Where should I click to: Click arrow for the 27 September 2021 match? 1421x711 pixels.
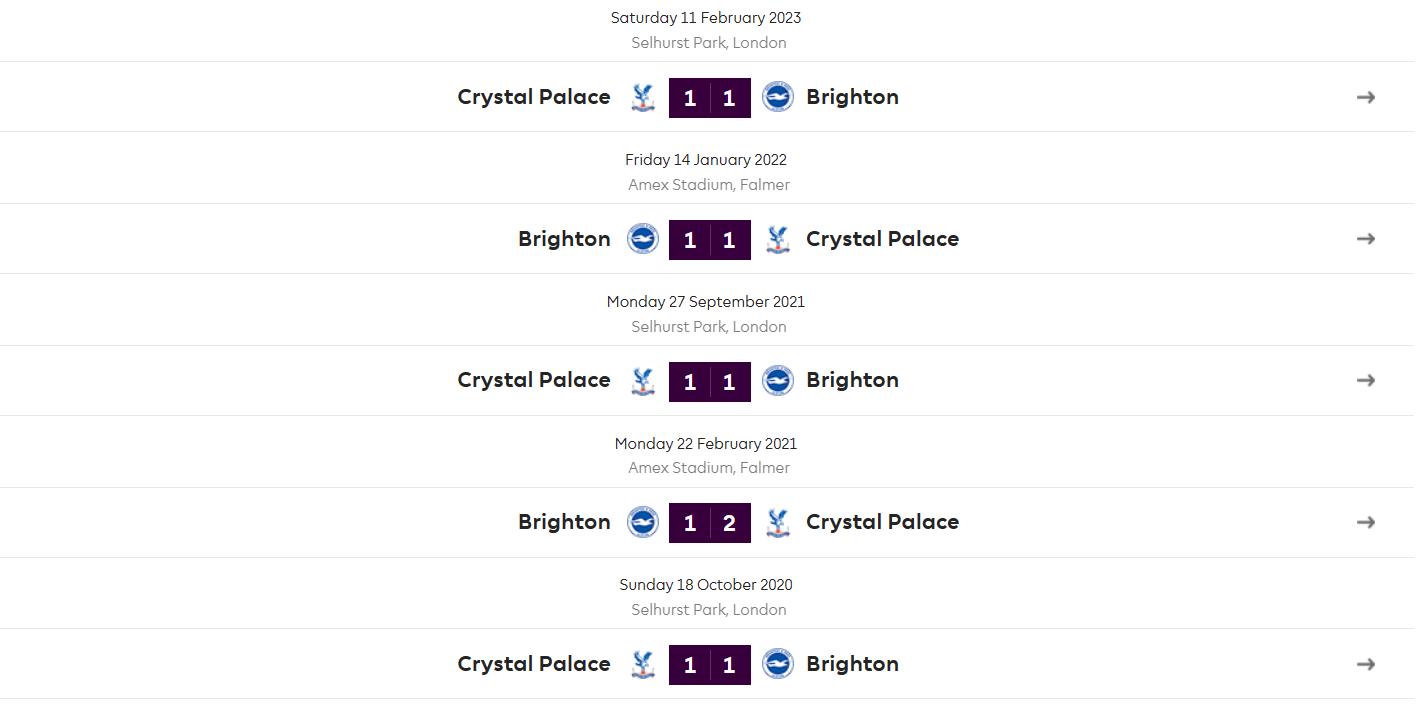(1366, 380)
